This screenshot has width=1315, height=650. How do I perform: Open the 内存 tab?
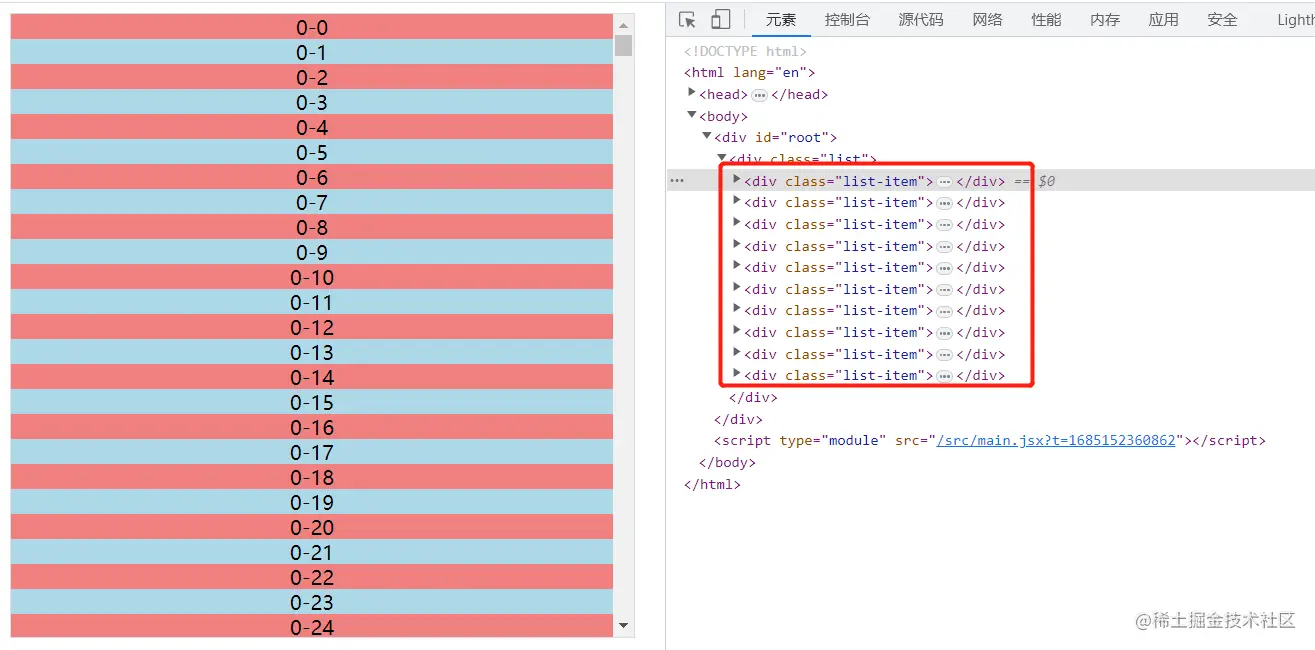(x=1105, y=20)
